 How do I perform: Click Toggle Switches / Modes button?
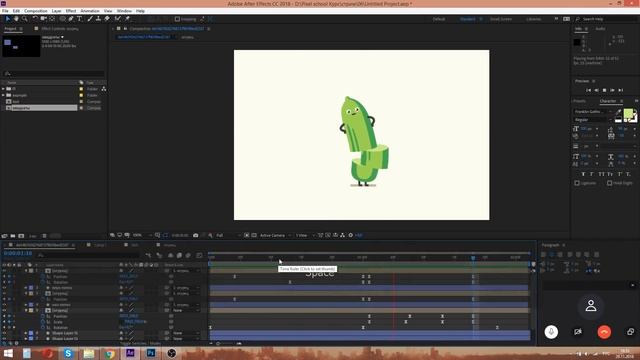coord(141,343)
